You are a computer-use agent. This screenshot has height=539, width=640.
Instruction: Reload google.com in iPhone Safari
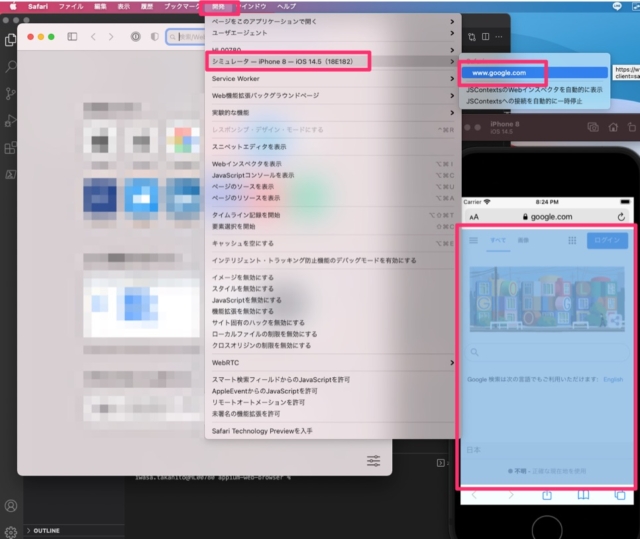point(621,217)
